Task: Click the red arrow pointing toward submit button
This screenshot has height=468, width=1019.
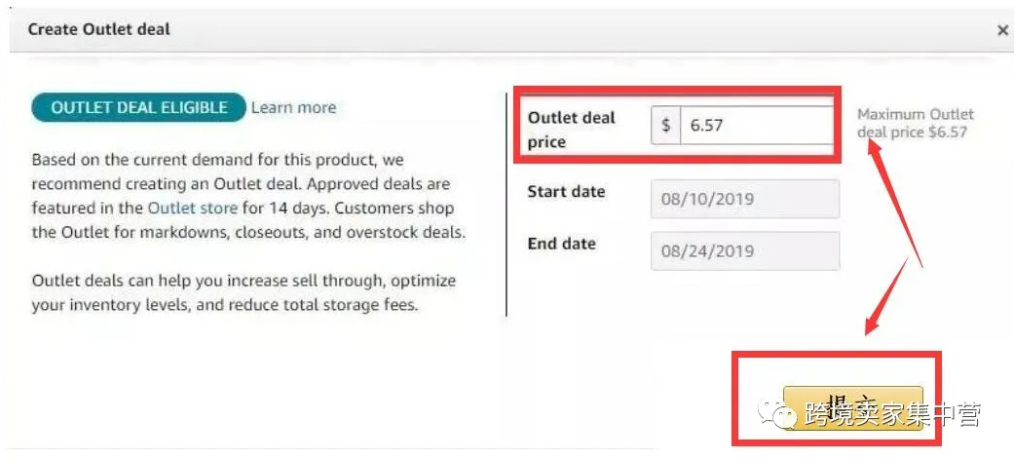Action: 888,300
